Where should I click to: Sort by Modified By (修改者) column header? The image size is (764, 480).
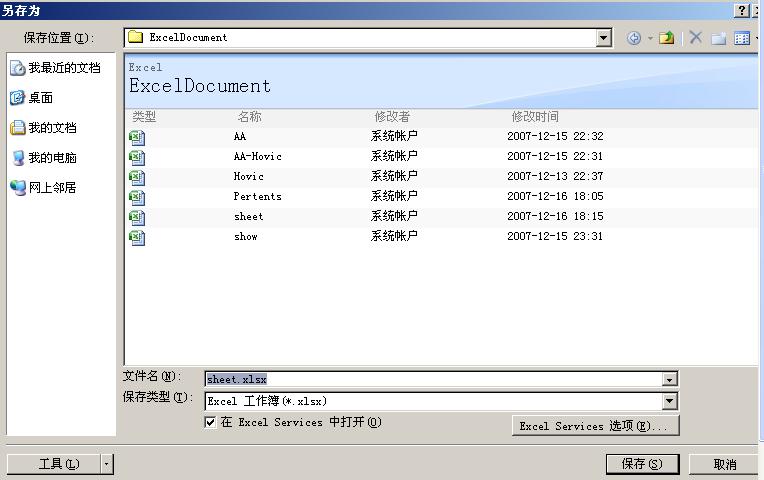click(x=392, y=116)
